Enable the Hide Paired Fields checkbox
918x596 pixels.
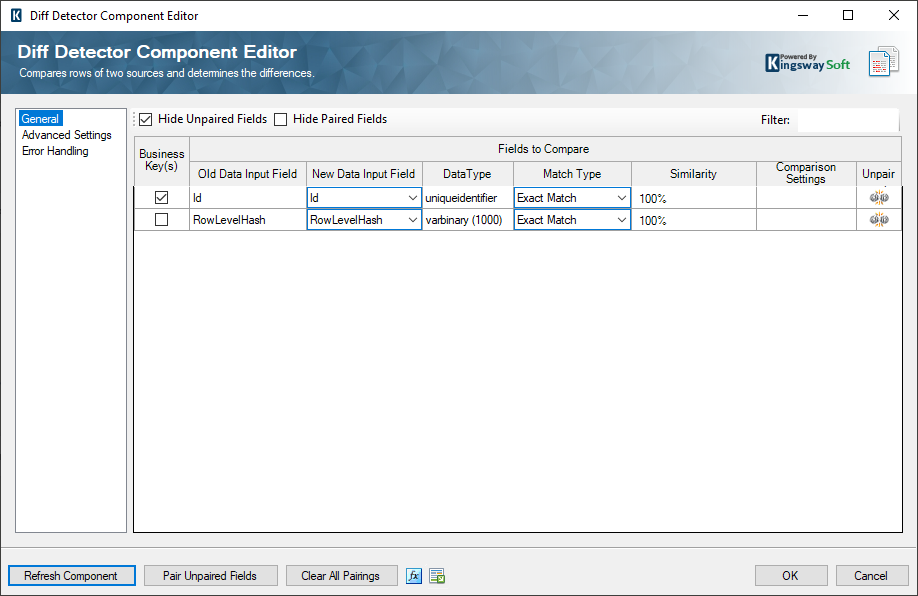281,120
